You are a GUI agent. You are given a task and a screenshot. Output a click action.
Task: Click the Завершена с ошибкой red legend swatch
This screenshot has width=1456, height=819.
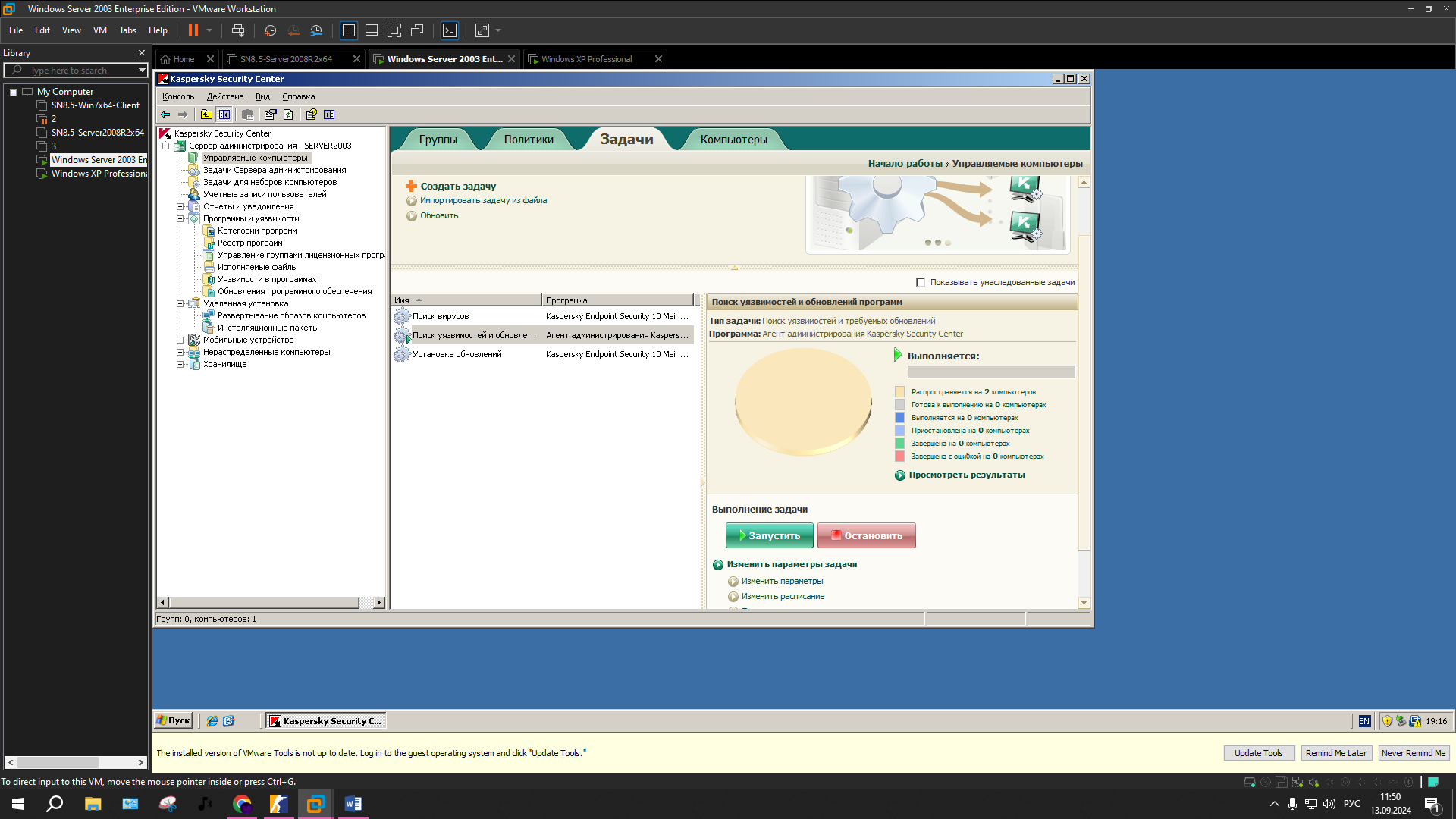[899, 457]
